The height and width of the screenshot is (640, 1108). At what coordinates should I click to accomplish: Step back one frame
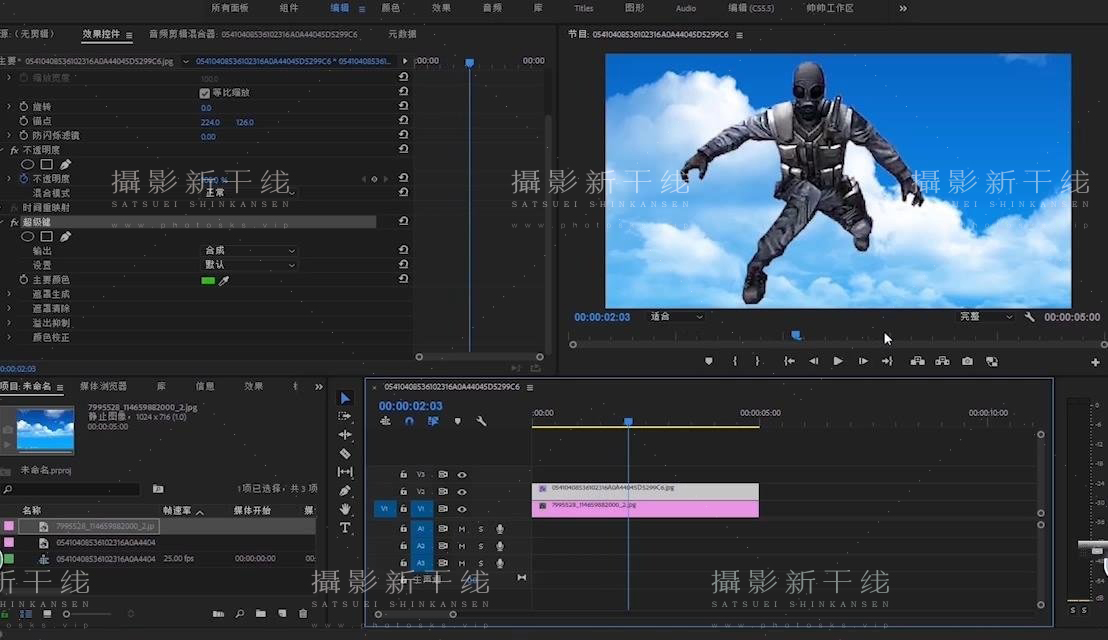[814, 361]
